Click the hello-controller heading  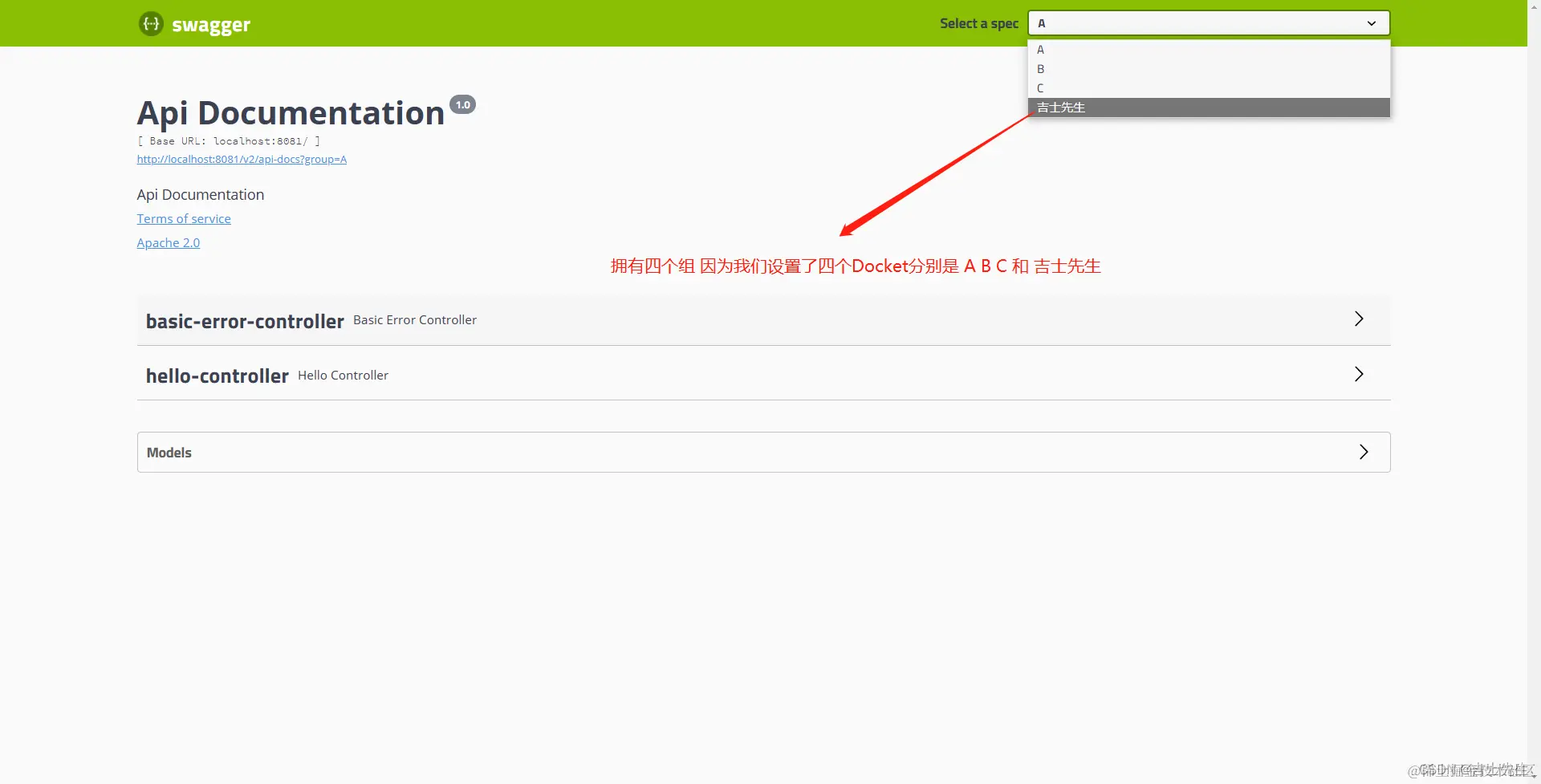click(x=217, y=376)
